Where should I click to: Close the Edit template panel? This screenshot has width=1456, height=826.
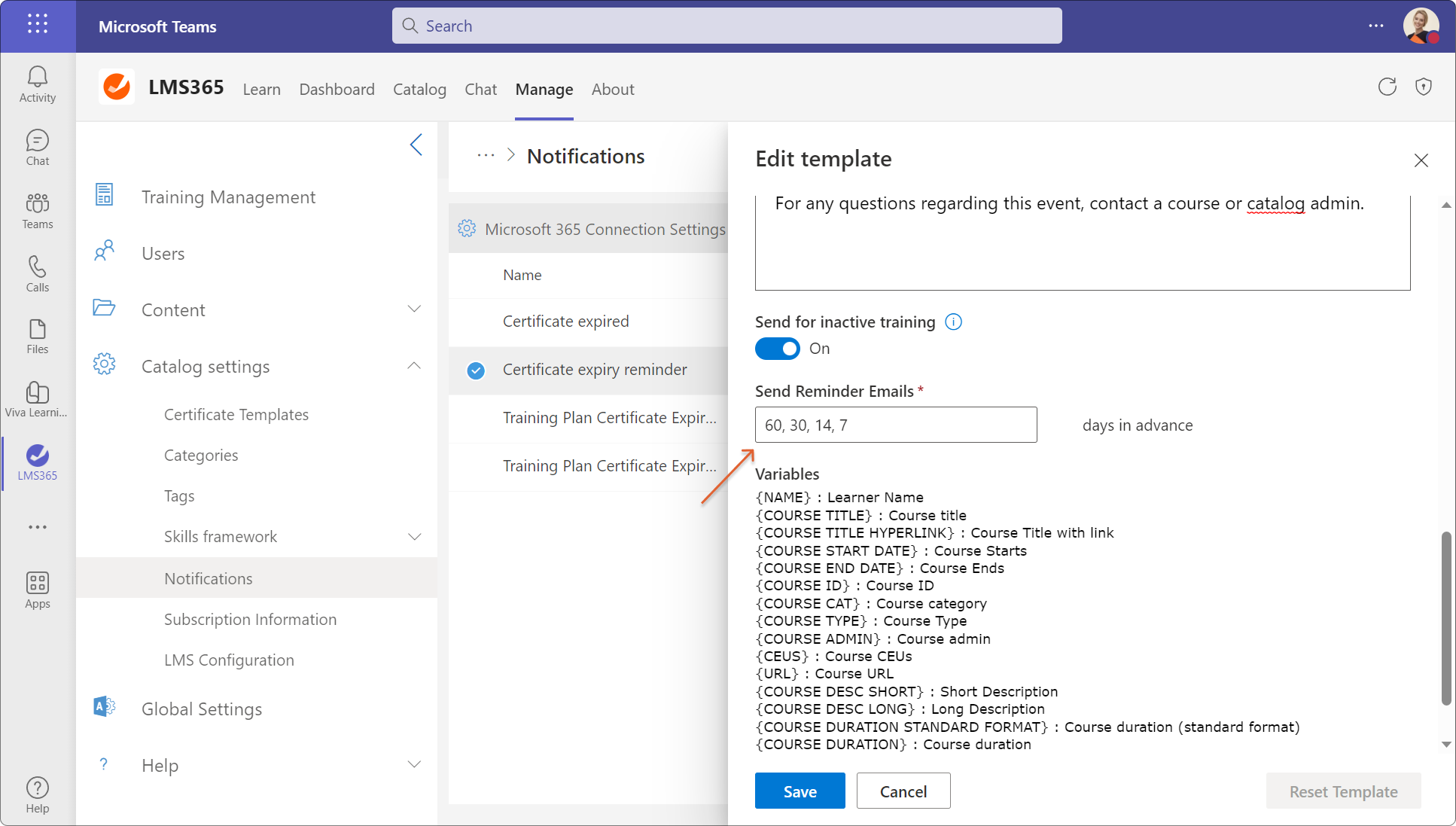coord(1421,160)
